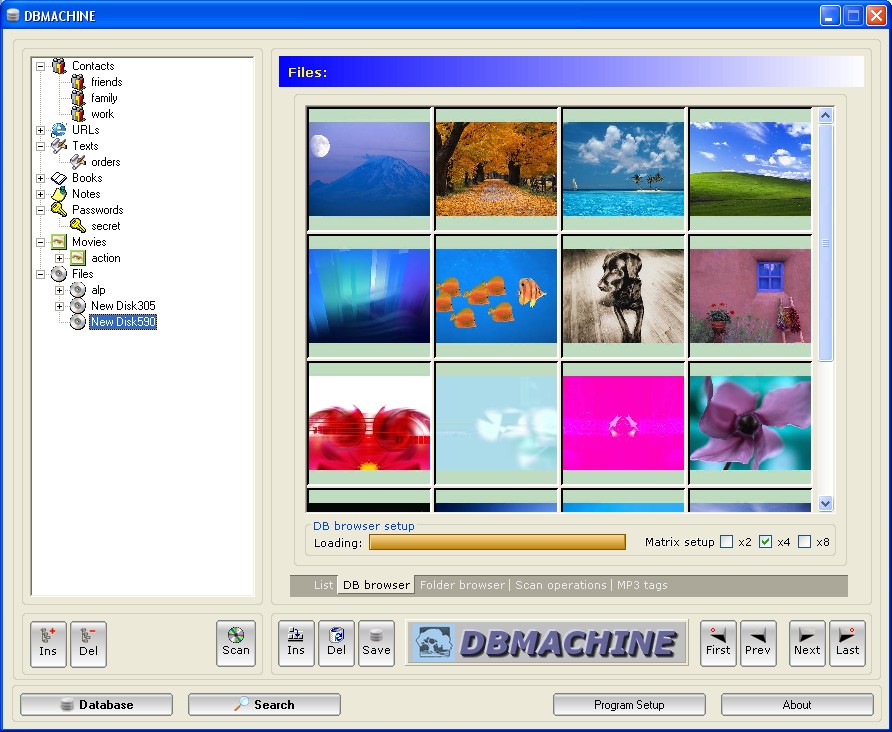Click the alp disc icon
This screenshot has width=892, height=732.
tap(78, 290)
